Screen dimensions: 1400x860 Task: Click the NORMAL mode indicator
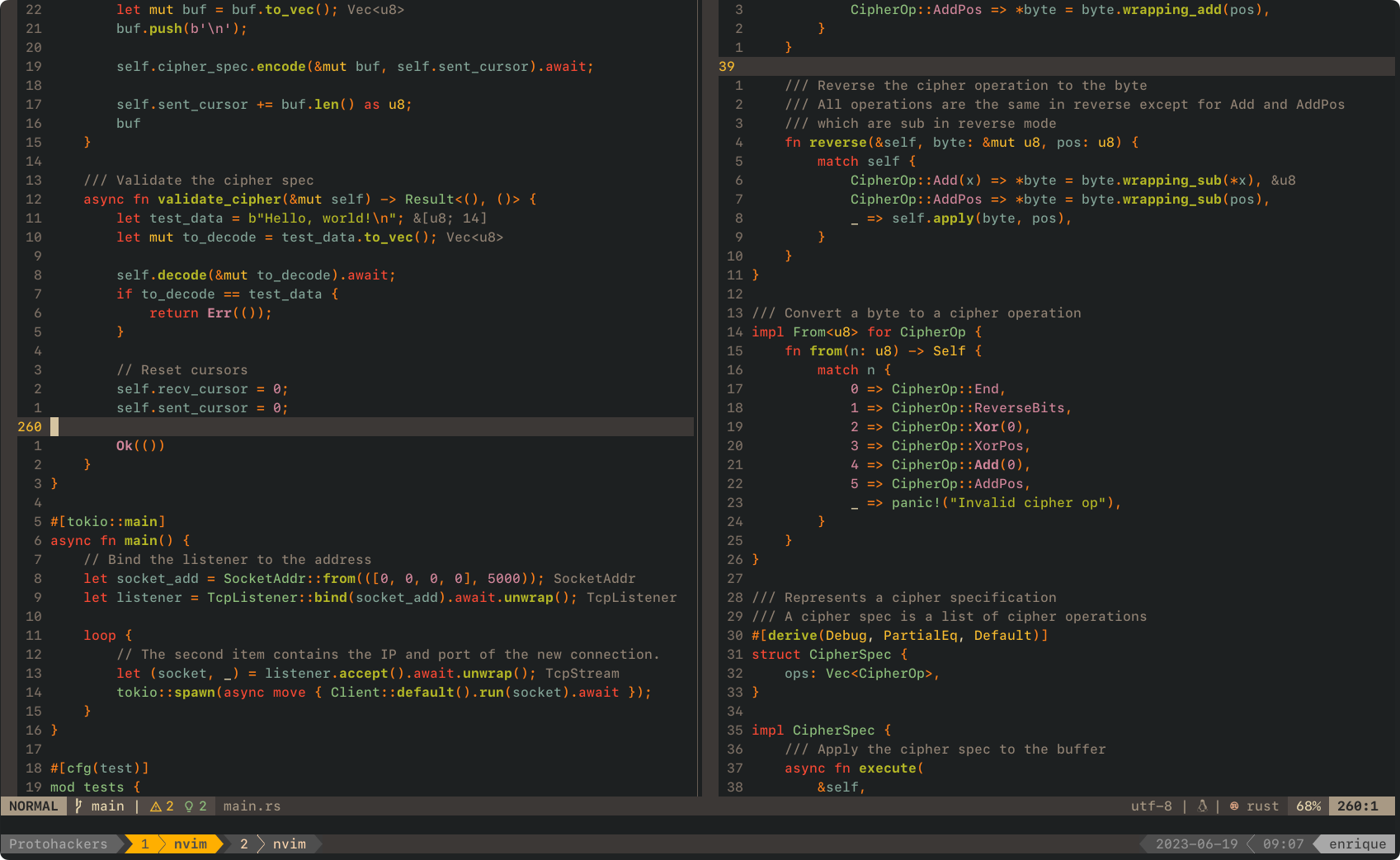point(34,806)
